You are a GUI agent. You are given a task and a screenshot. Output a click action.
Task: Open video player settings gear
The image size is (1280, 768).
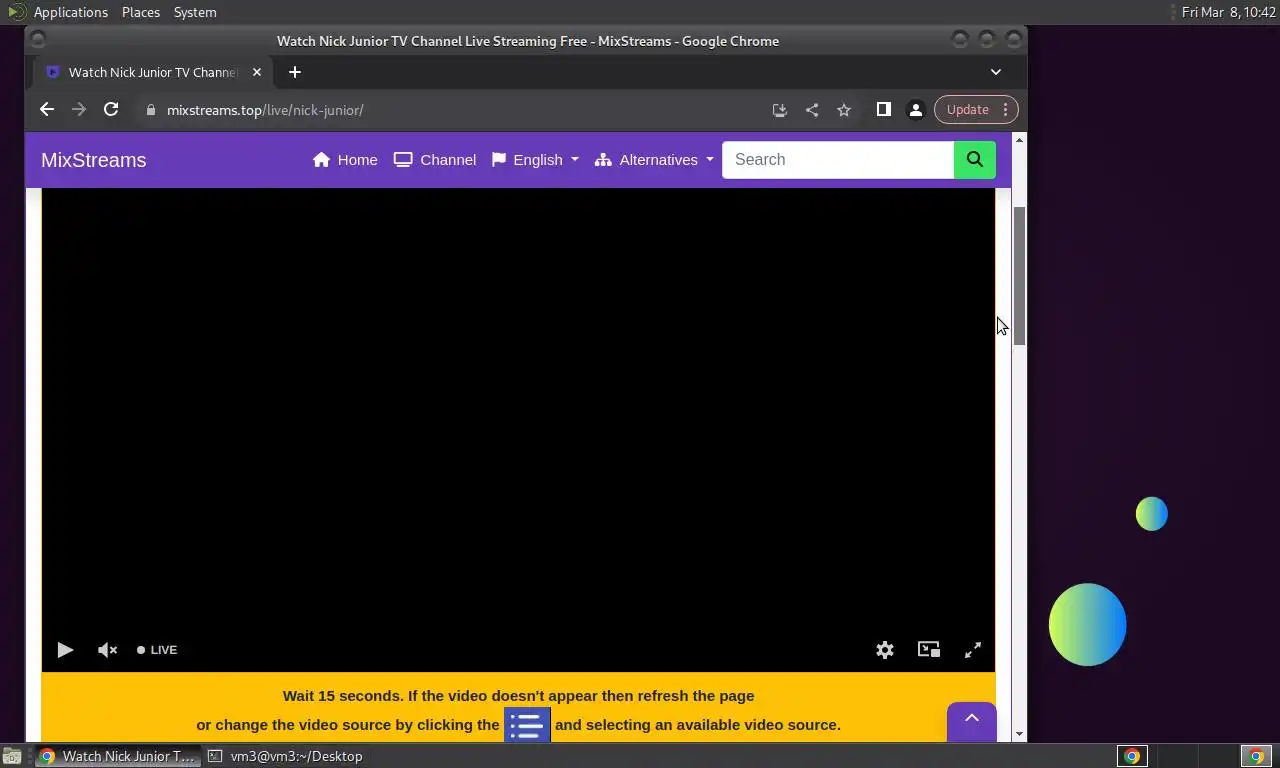click(x=885, y=650)
